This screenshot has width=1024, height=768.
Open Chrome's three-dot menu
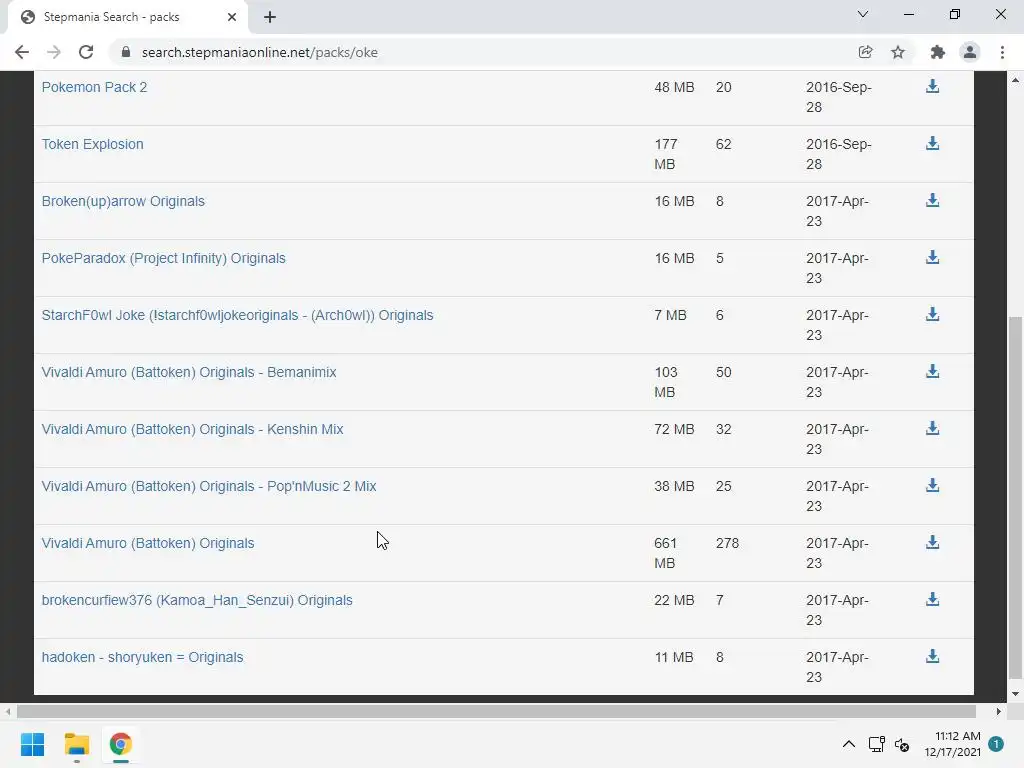point(1002,52)
